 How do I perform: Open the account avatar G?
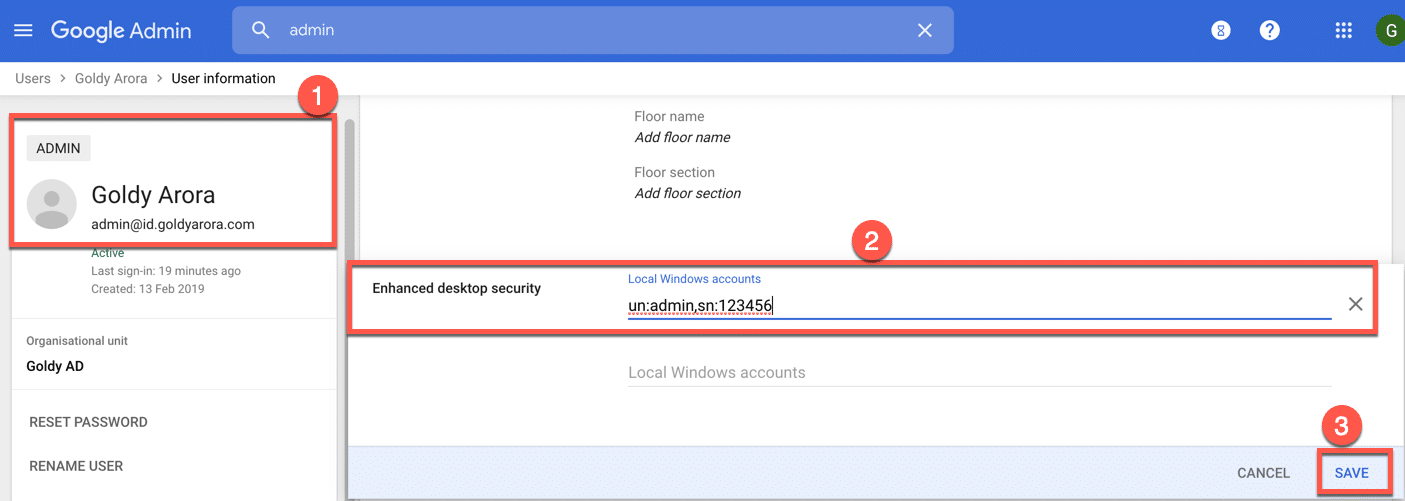coord(1390,30)
